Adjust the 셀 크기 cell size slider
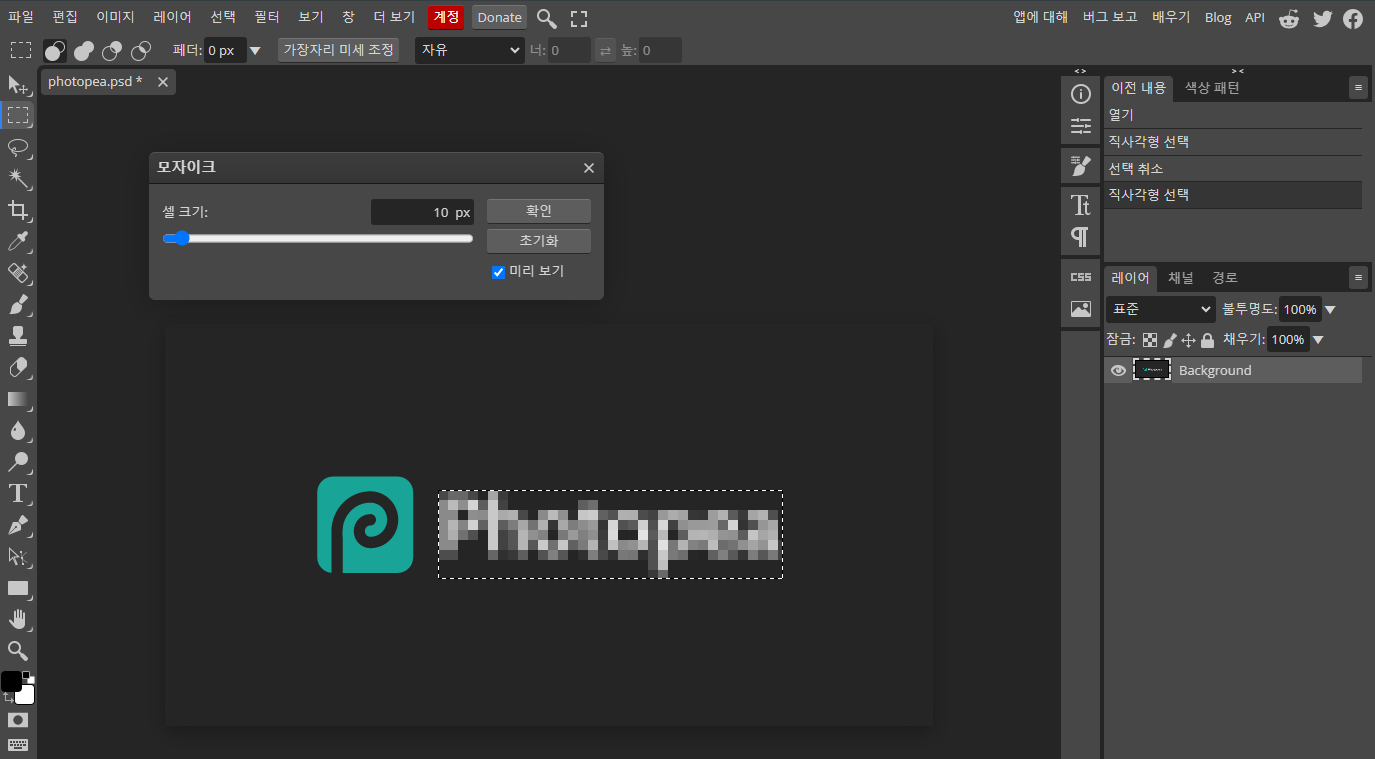The image size is (1375, 759). pos(318,238)
